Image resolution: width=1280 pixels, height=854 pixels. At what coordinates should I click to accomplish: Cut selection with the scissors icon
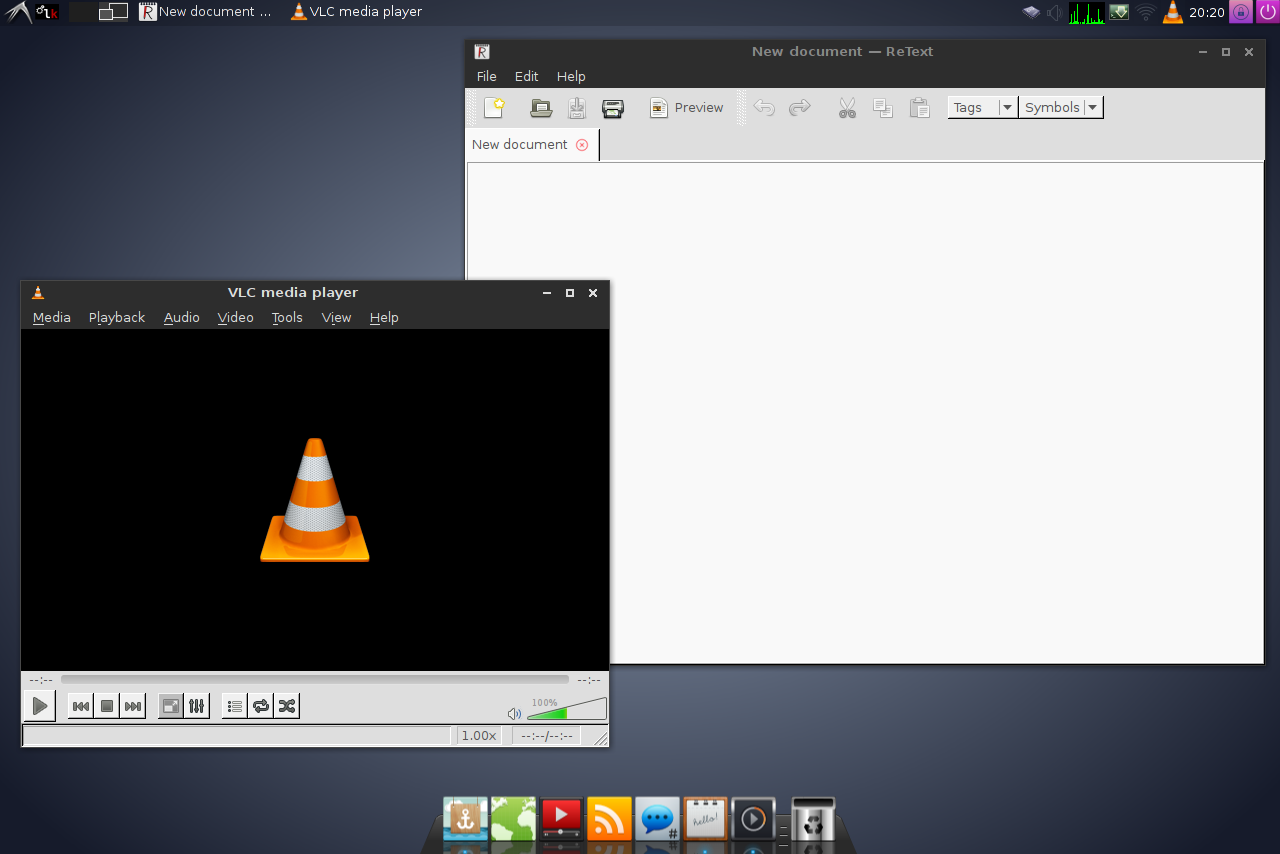tap(847, 107)
